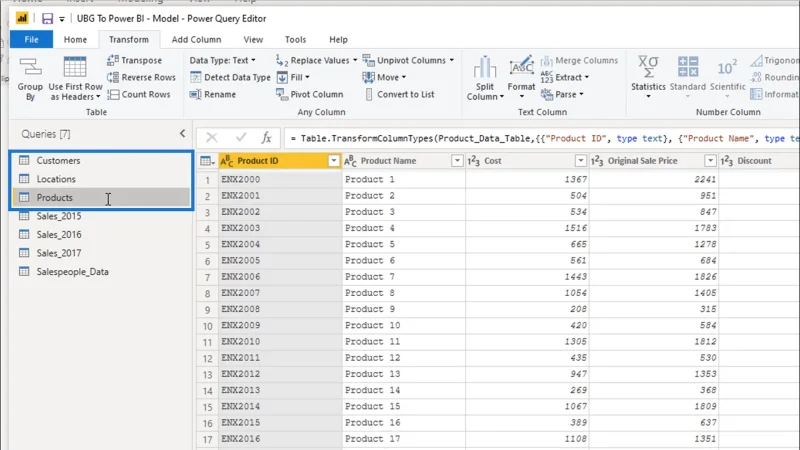Click Original Sale Price value 1826
Viewport: 800px width, 450px height.
coord(654,277)
